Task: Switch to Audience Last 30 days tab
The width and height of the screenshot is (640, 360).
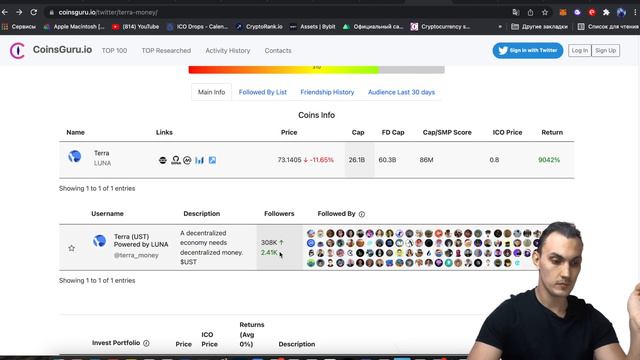Action: 401,92
